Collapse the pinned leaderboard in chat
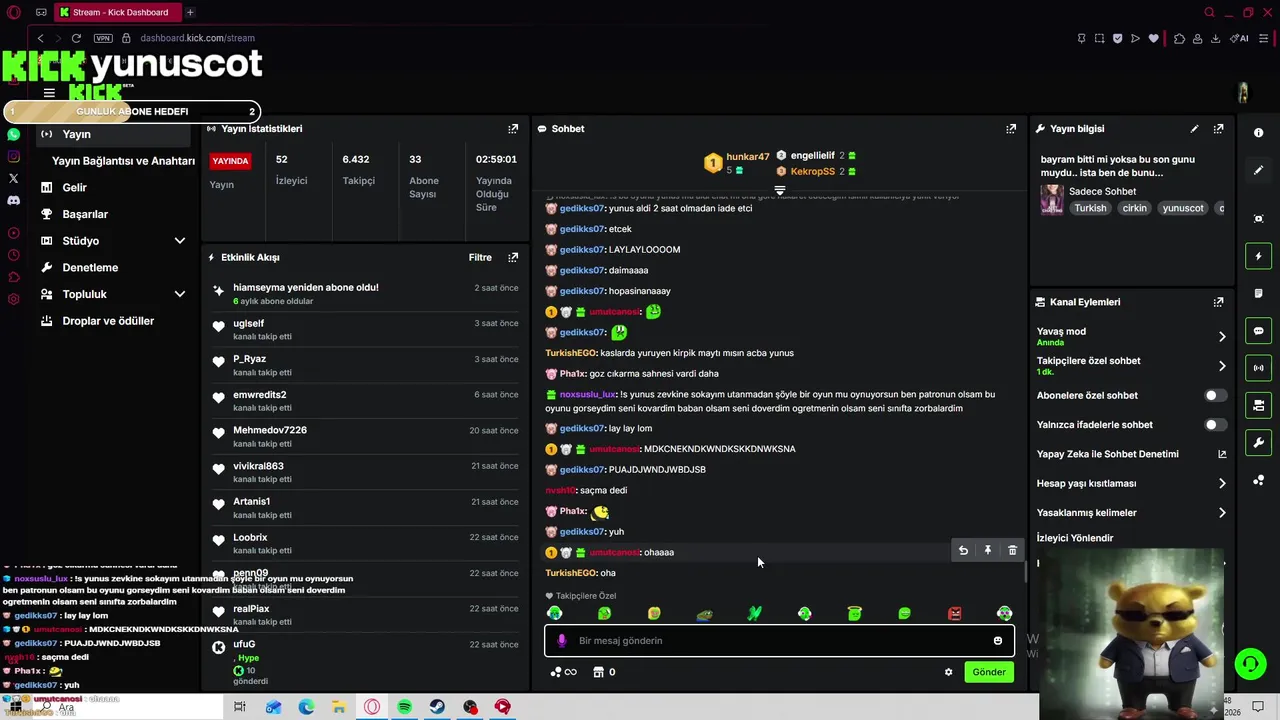1280x720 pixels. [x=780, y=189]
